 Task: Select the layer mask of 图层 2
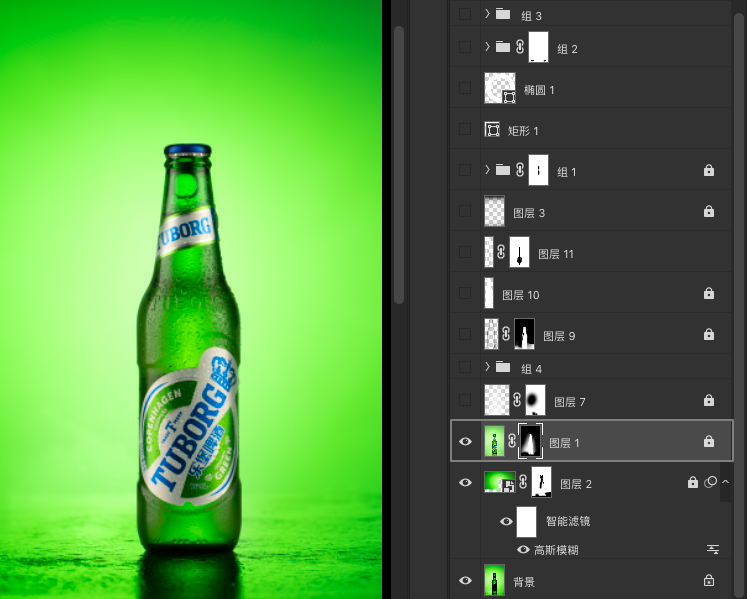tap(541, 482)
